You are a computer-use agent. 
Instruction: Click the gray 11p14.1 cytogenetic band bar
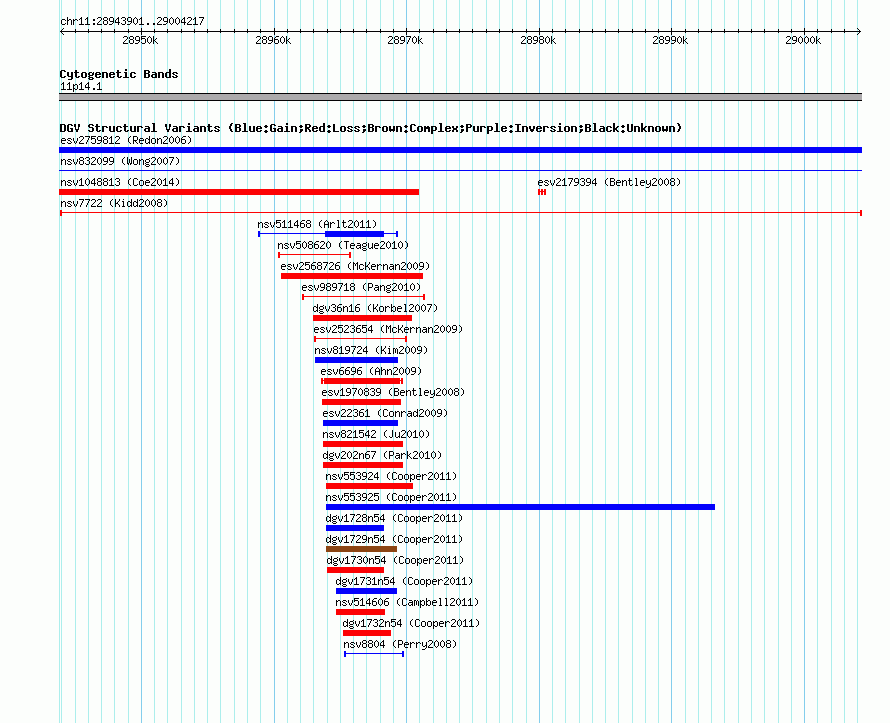tap(460, 97)
